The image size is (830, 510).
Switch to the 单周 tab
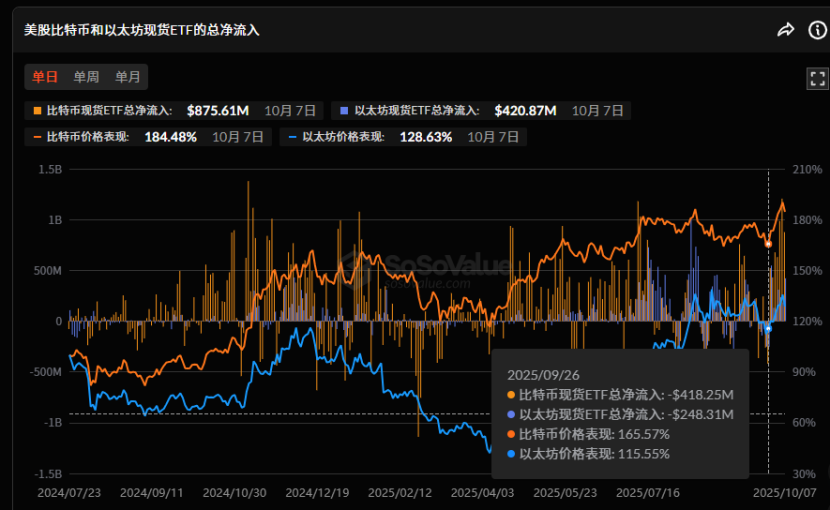click(86, 77)
